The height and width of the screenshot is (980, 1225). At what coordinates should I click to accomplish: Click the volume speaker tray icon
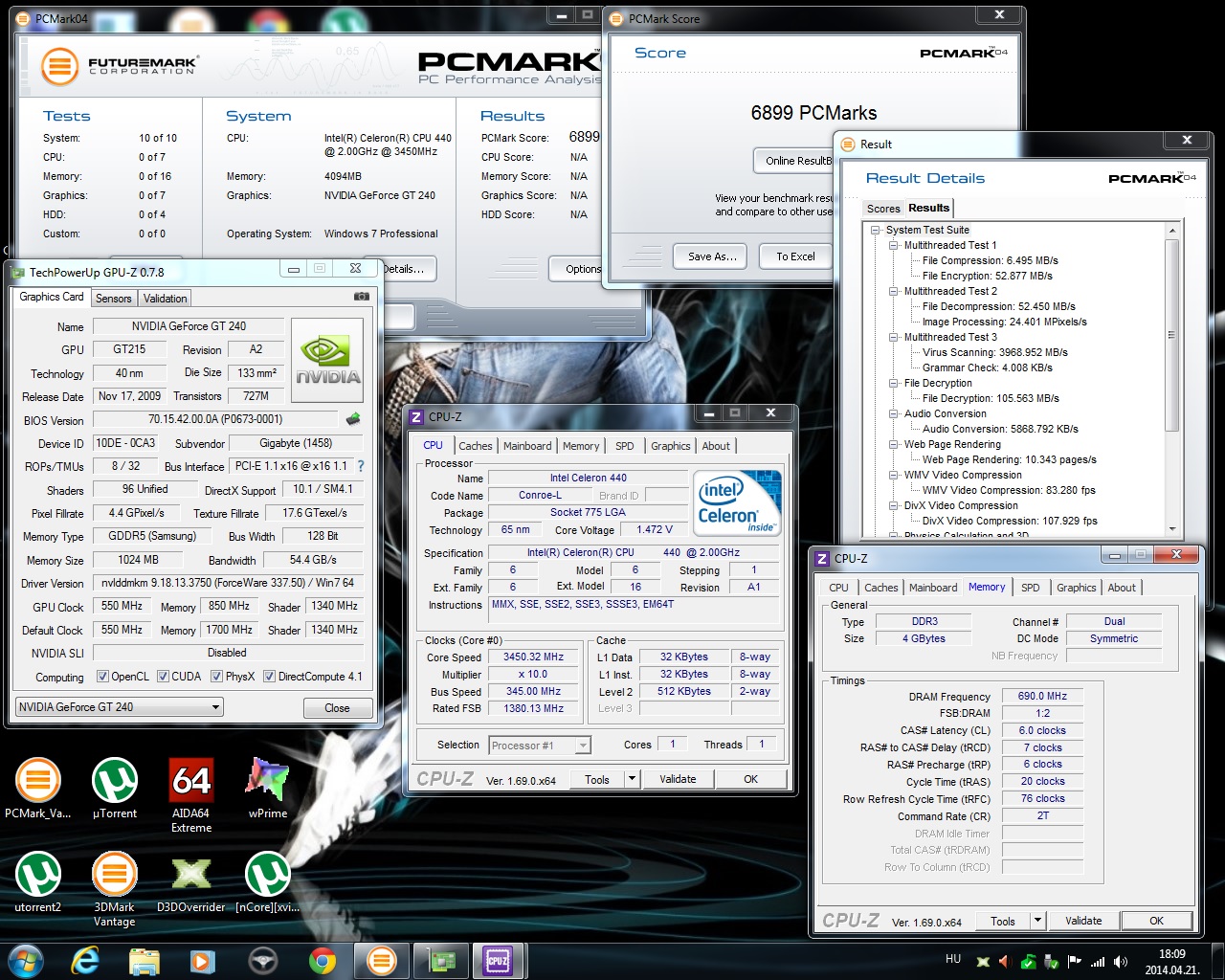point(1121,962)
